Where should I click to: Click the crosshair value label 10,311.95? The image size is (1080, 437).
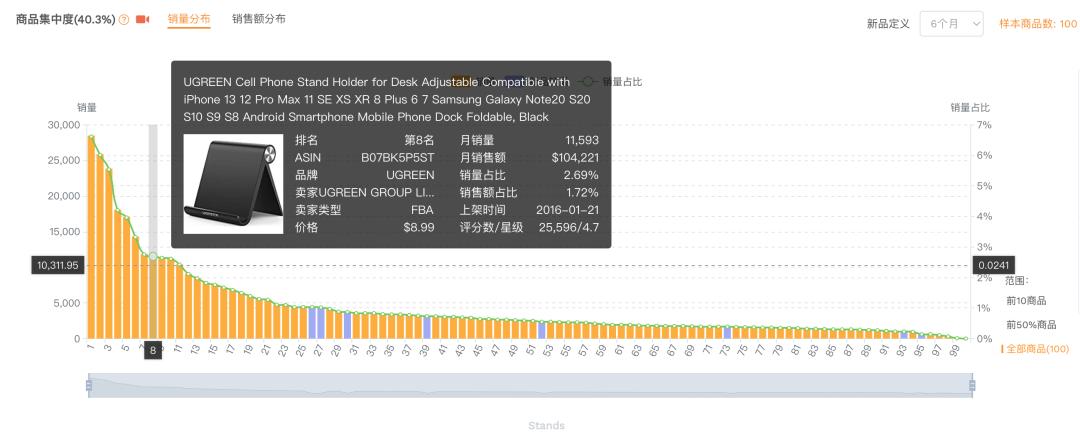coord(58,265)
